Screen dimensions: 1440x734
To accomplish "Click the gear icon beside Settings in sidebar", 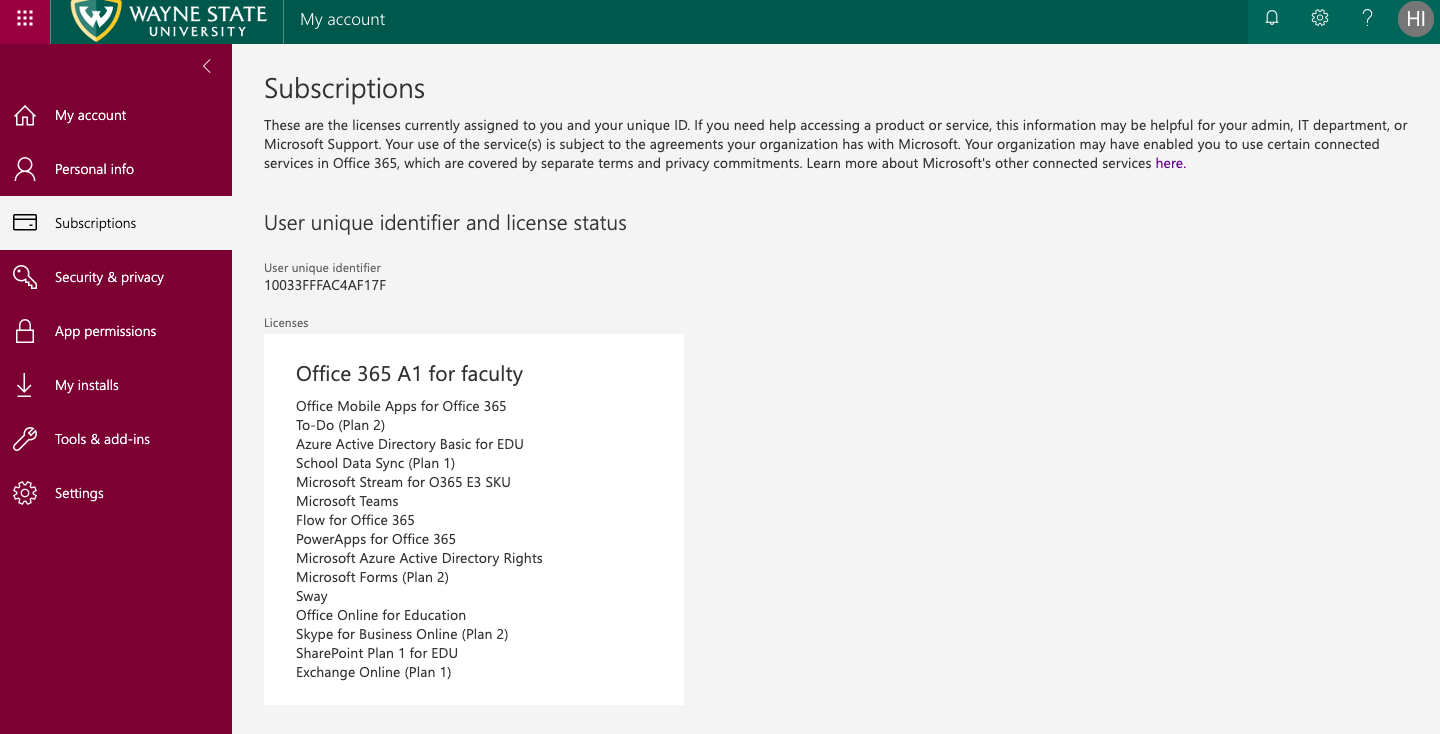I will pos(25,493).
